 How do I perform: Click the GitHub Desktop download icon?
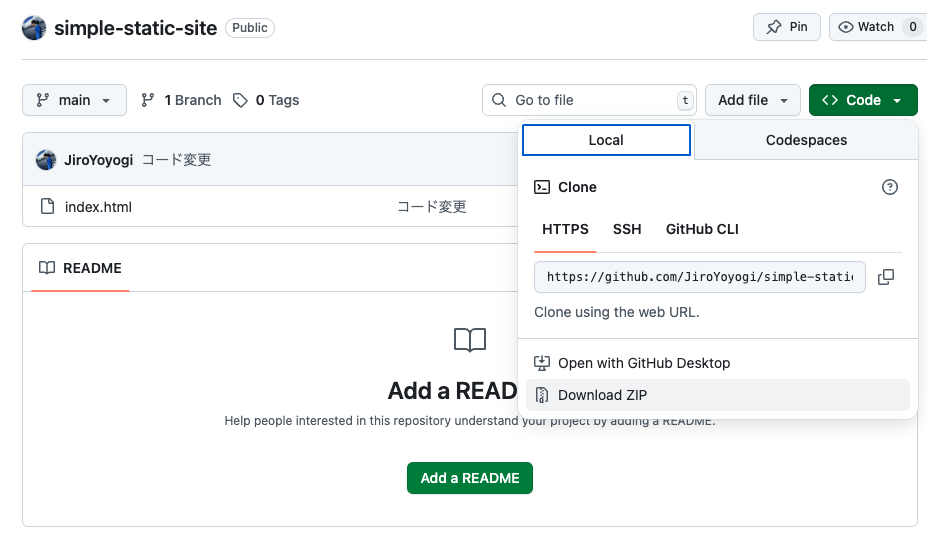pyautogui.click(x=542, y=363)
